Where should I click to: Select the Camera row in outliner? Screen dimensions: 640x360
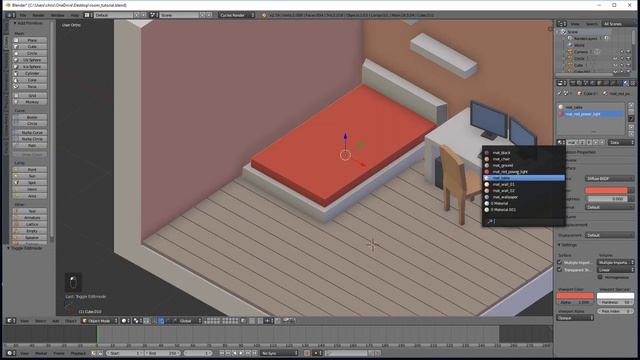click(x=580, y=52)
